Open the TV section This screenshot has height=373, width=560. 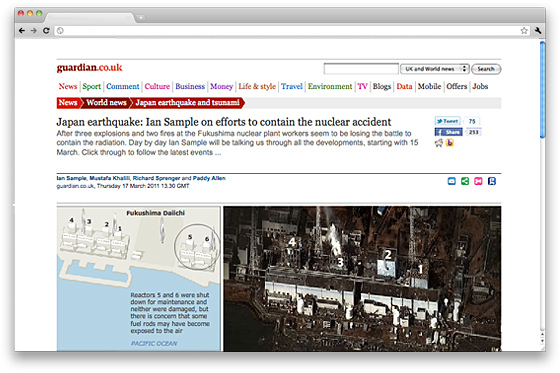tap(362, 86)
